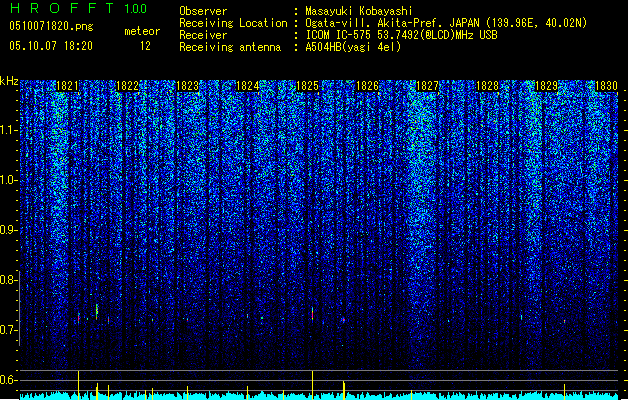Click the observer name Masayuki Kobayashi
This screenshot has width=629, height=400.
tap(359, 11)
